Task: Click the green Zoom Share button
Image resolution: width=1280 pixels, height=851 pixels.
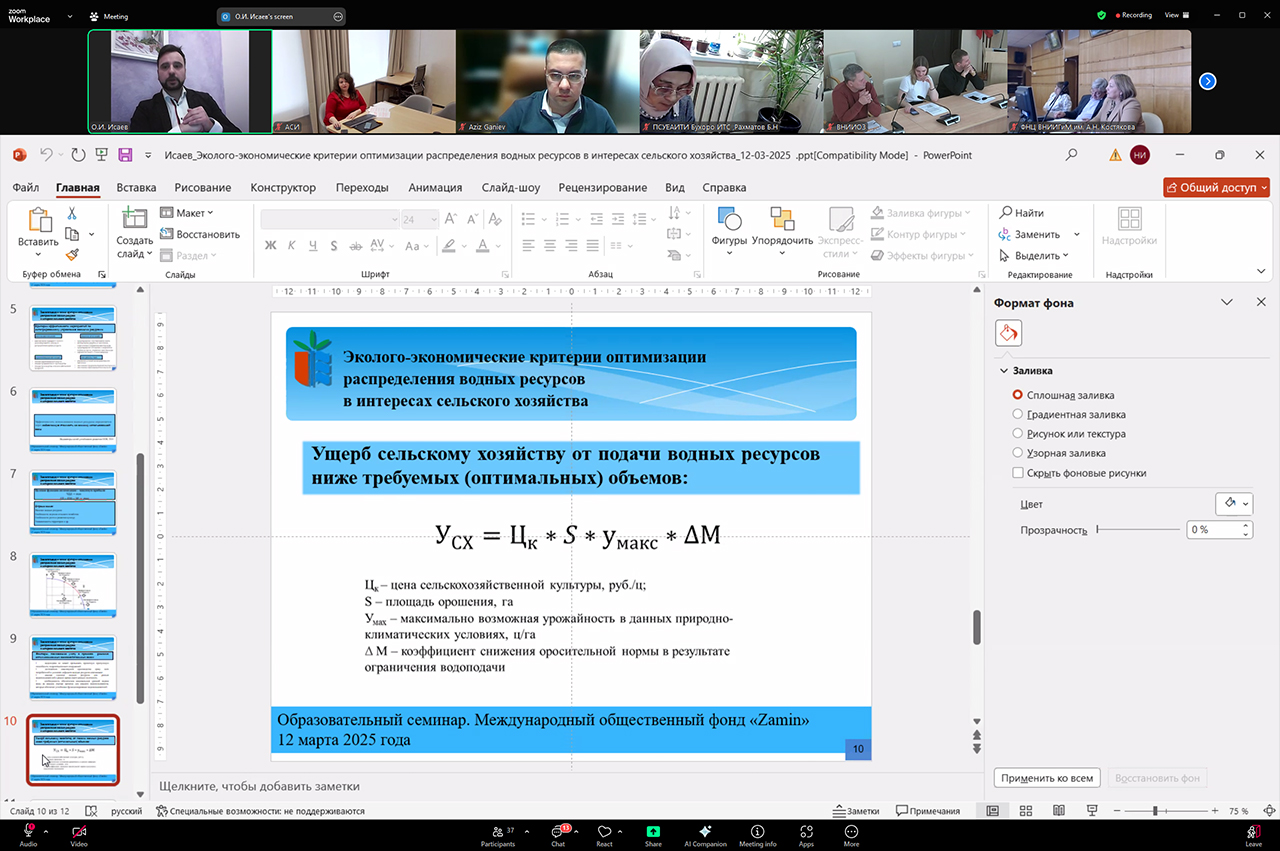Action: coord(653,834)
